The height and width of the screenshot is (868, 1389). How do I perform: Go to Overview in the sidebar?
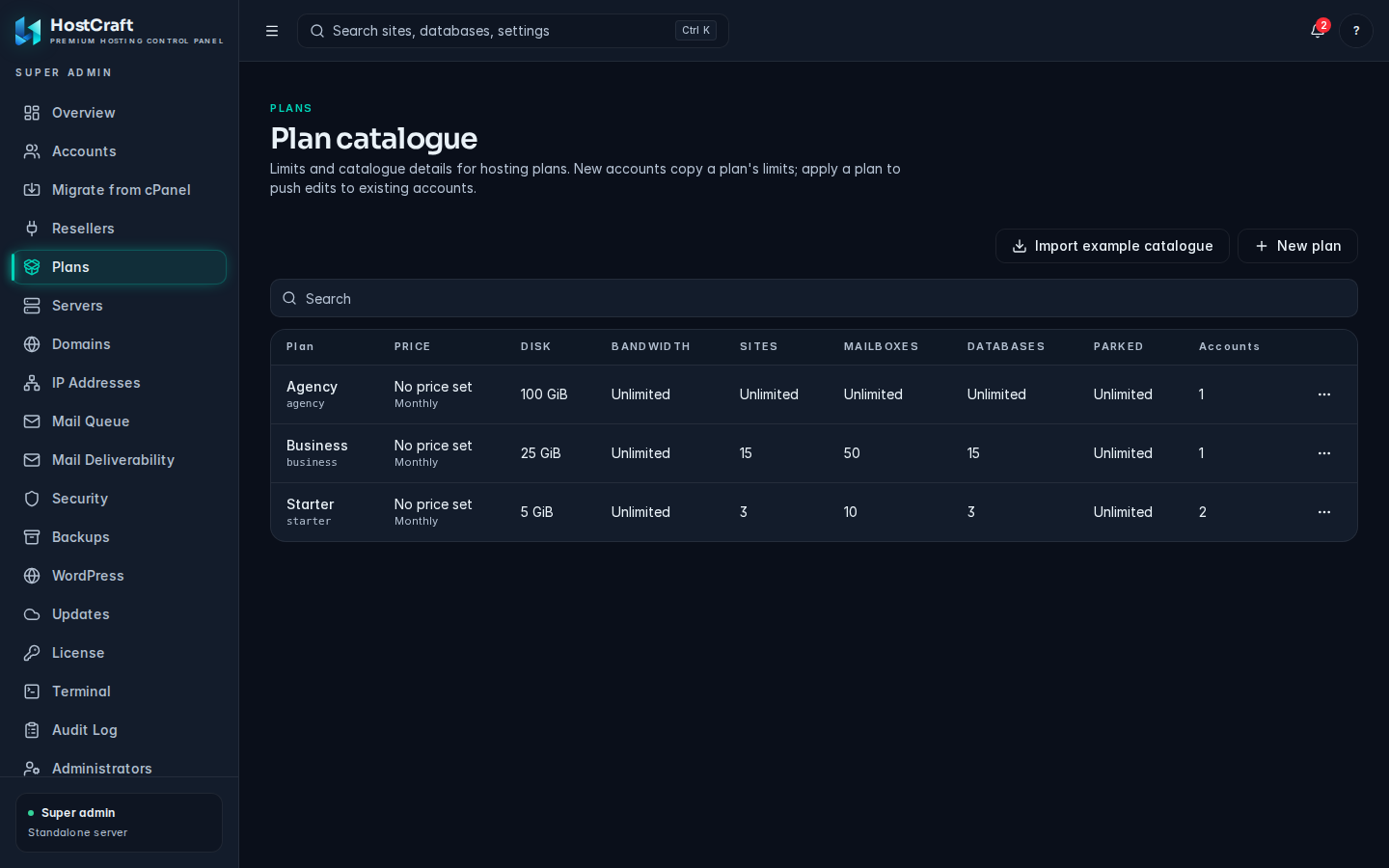(x=119, y=113)
